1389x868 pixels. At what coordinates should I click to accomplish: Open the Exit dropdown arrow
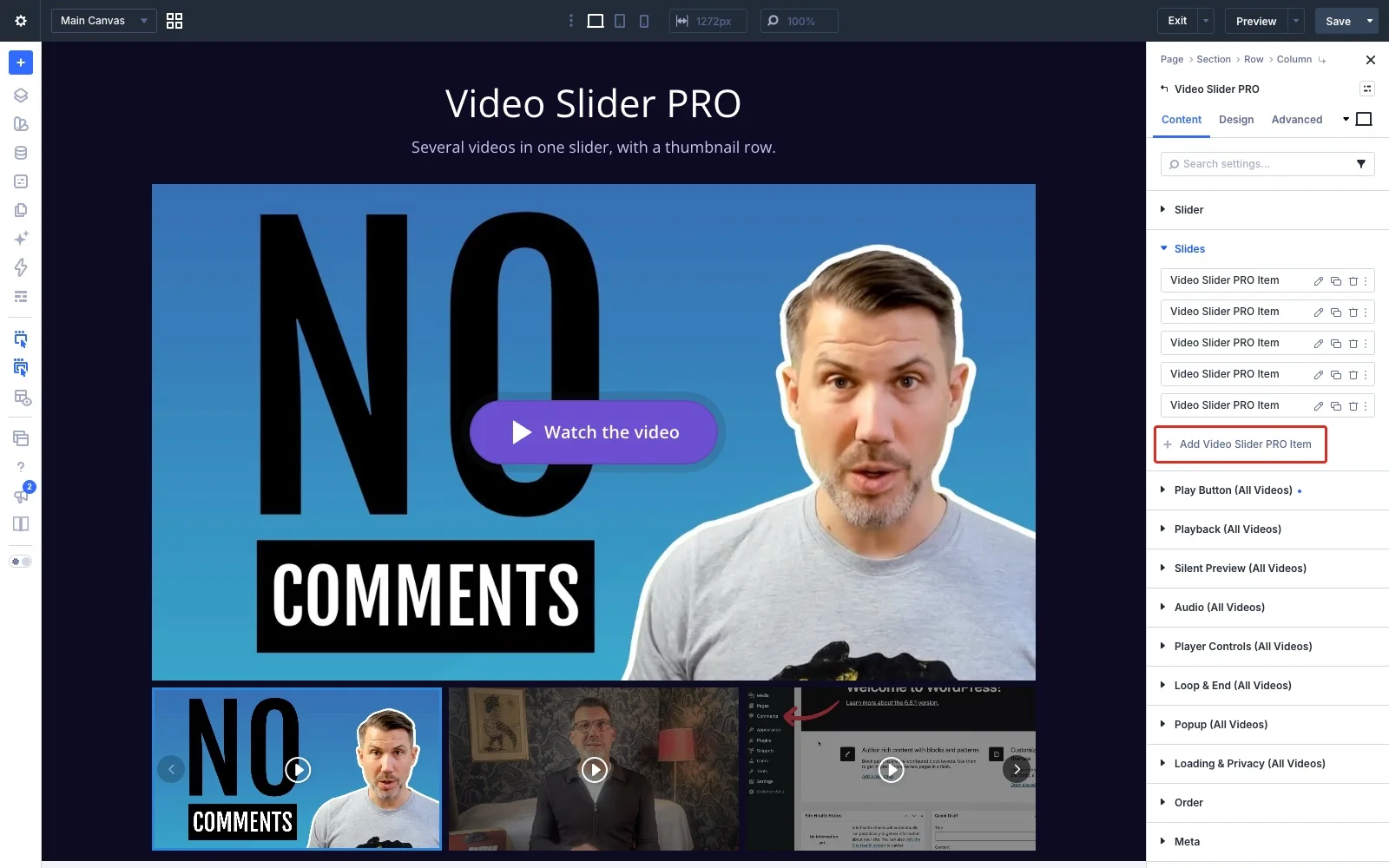coord(1206,21)
